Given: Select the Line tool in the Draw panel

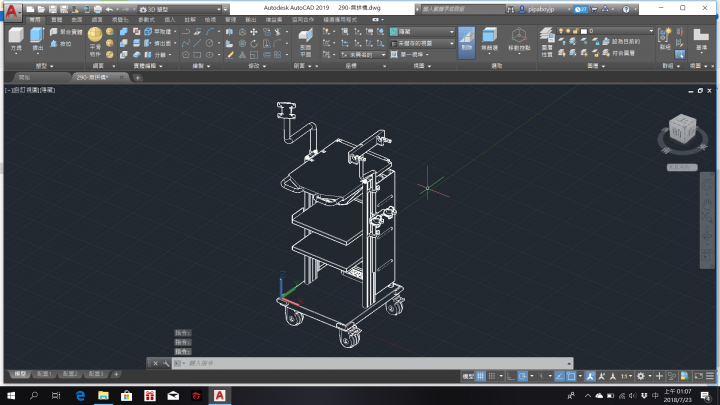Looking at the screenshot, I should [197, 43].
